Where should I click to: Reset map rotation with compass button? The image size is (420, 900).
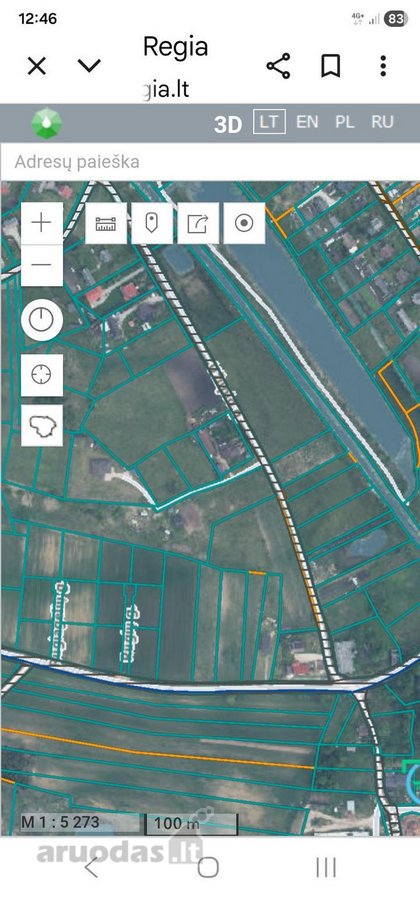tap(41, 320)
